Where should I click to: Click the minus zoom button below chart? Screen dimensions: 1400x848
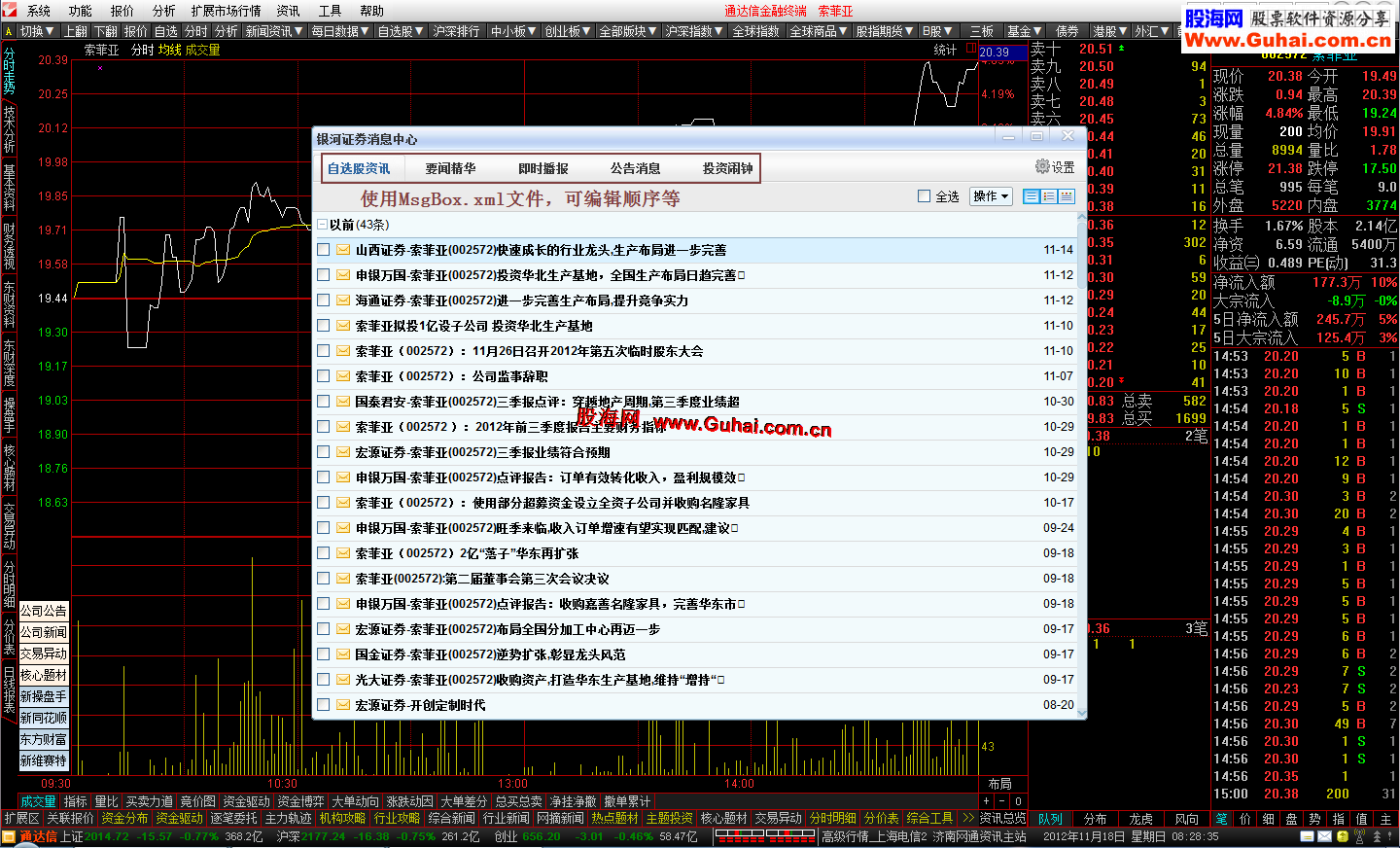[x=1002, y=801]
